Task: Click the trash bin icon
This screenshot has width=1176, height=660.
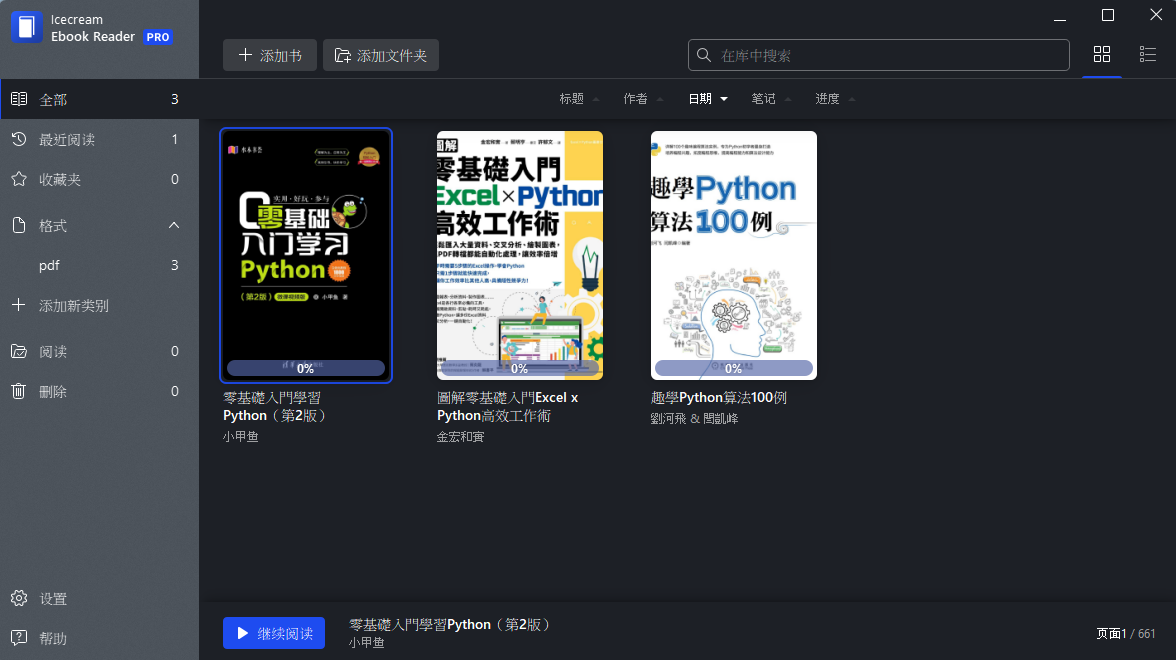Action: [19, 391]
